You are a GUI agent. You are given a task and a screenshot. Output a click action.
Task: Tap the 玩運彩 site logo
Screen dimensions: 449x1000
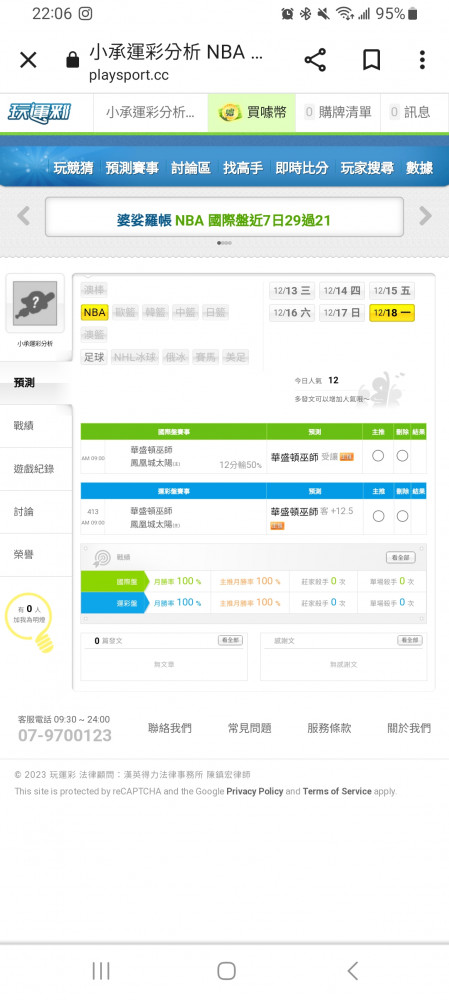point(39,112)
